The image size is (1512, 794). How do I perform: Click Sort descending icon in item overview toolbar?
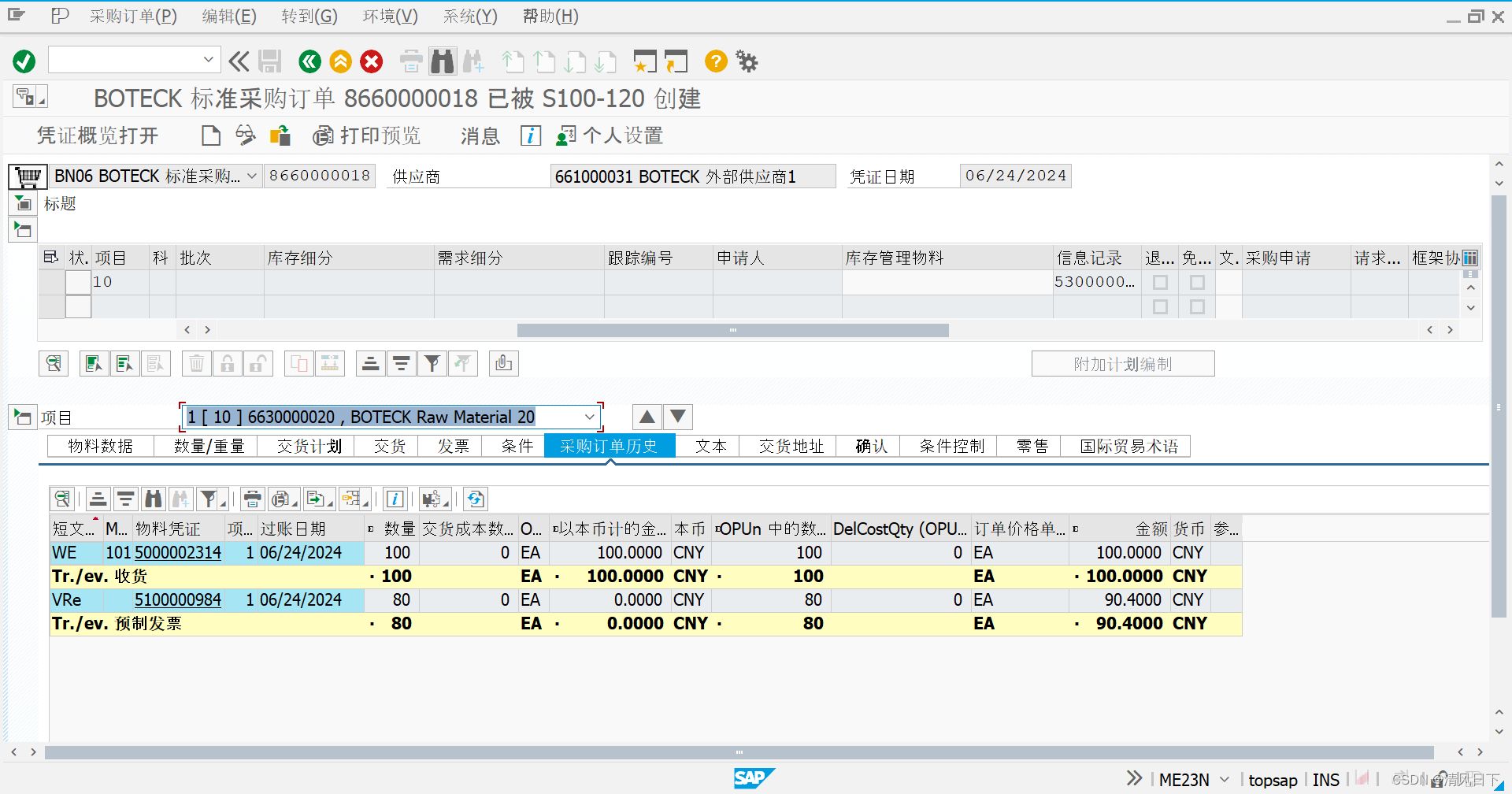coord(401,363)
